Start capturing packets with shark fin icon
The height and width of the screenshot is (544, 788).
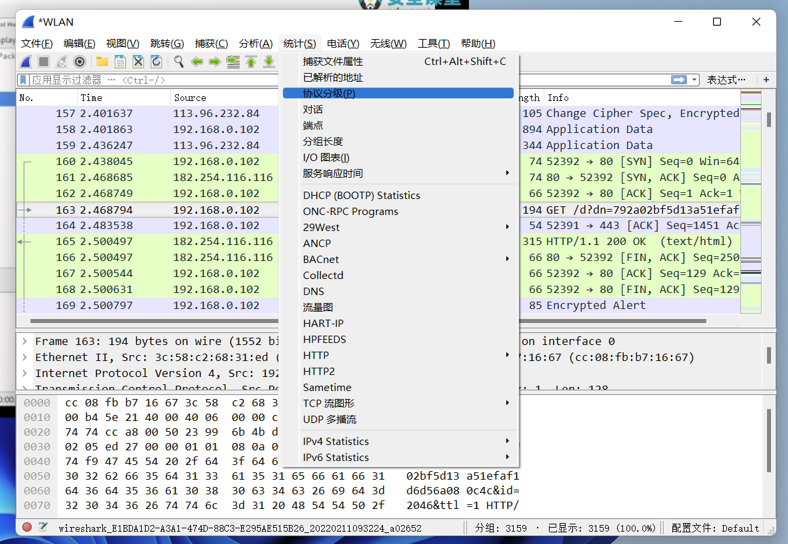[x=26, y=62]
